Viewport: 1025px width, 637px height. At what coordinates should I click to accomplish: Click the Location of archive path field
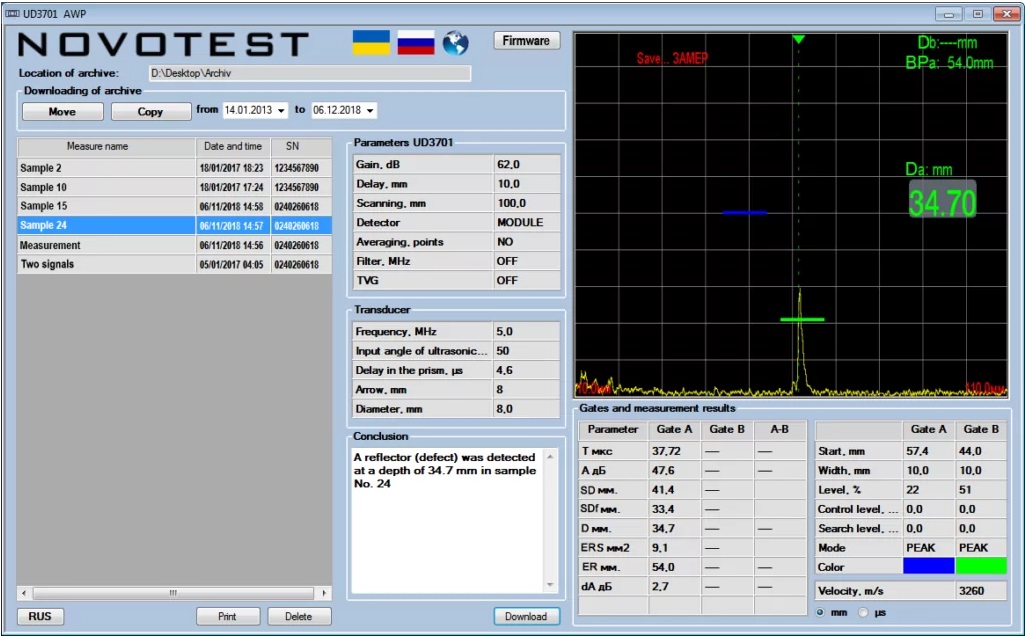(309, 73)
